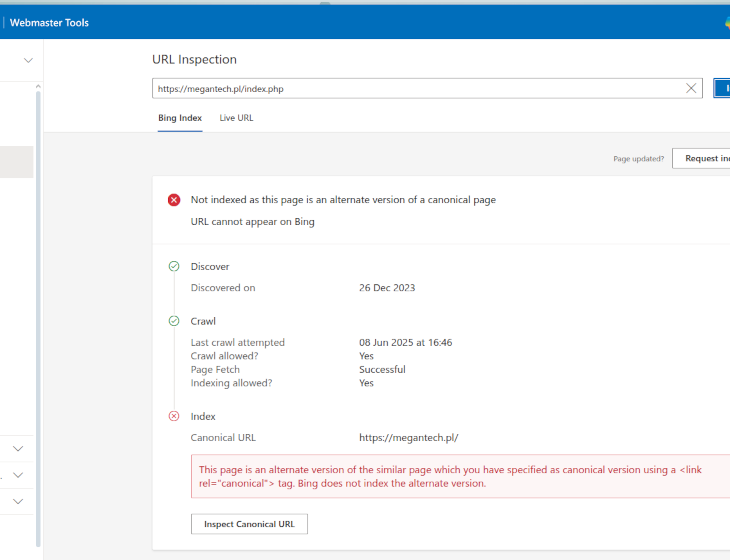This screenshot has width=730, height=560.
Task: Click the 'Discover' section heading
Action: tap(210, 267)
